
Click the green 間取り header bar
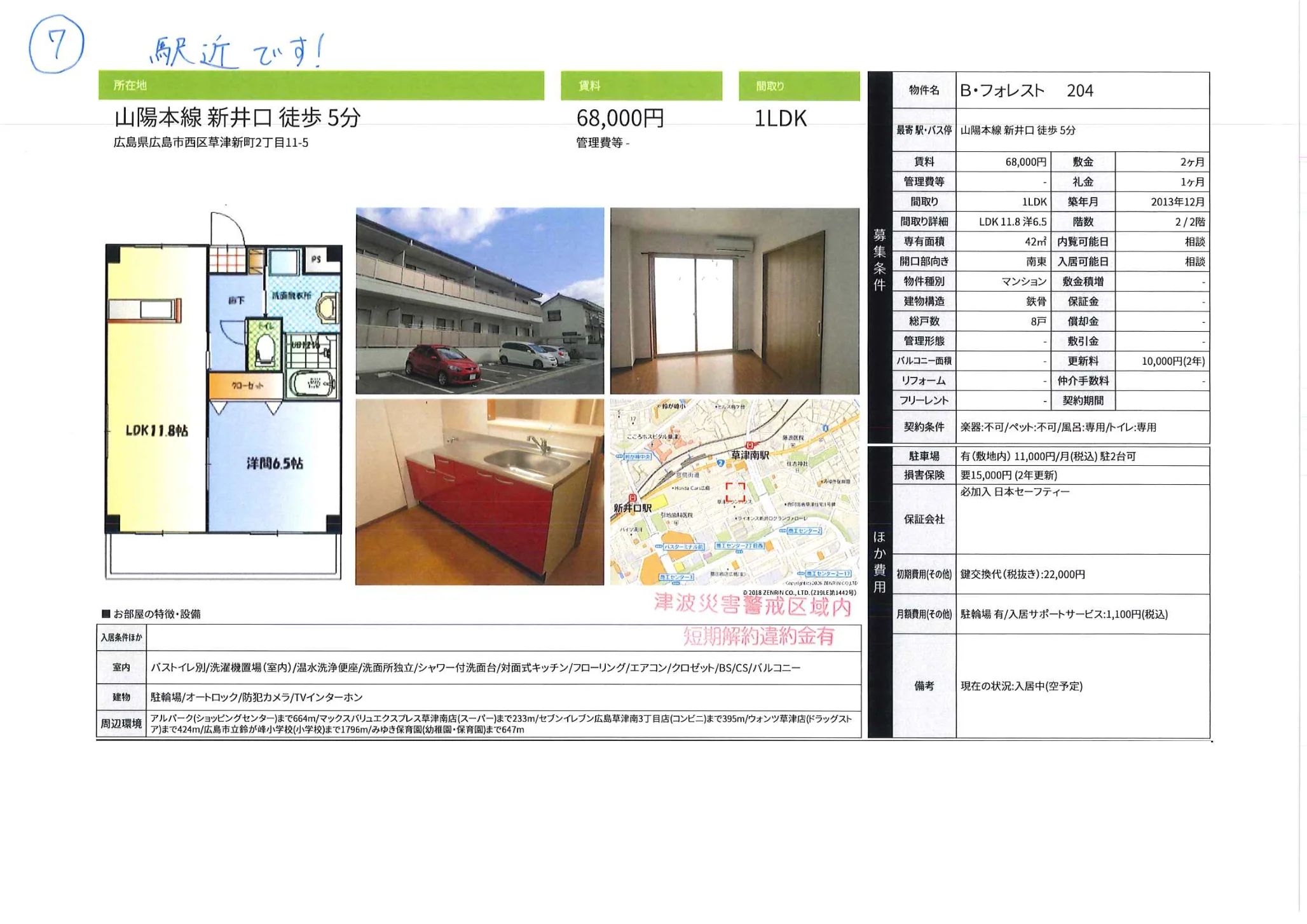tap(798, 86)
